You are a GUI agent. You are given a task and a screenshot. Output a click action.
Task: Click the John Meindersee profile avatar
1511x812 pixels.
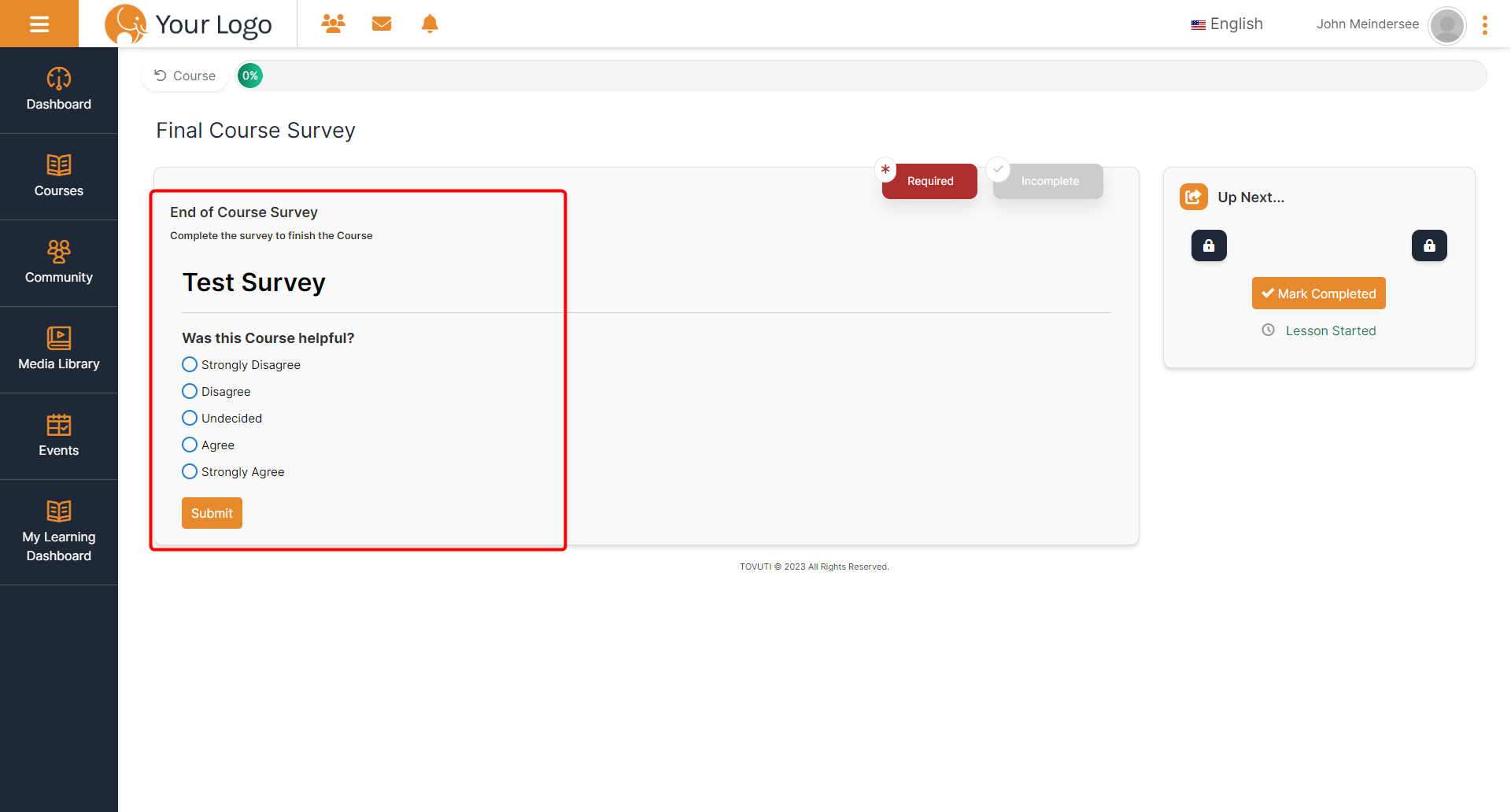(1446, 25)
